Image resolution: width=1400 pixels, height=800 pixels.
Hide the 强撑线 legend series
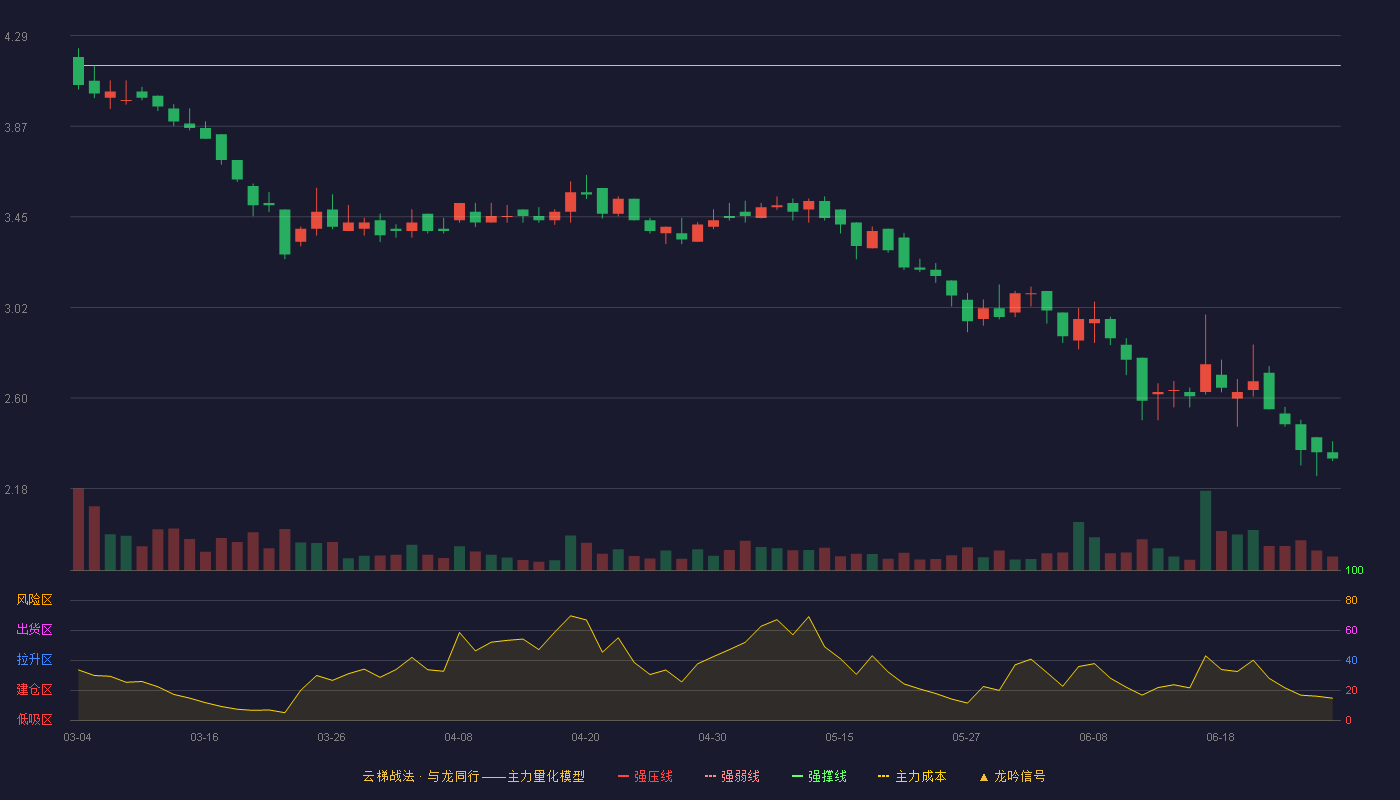(819, 776)
